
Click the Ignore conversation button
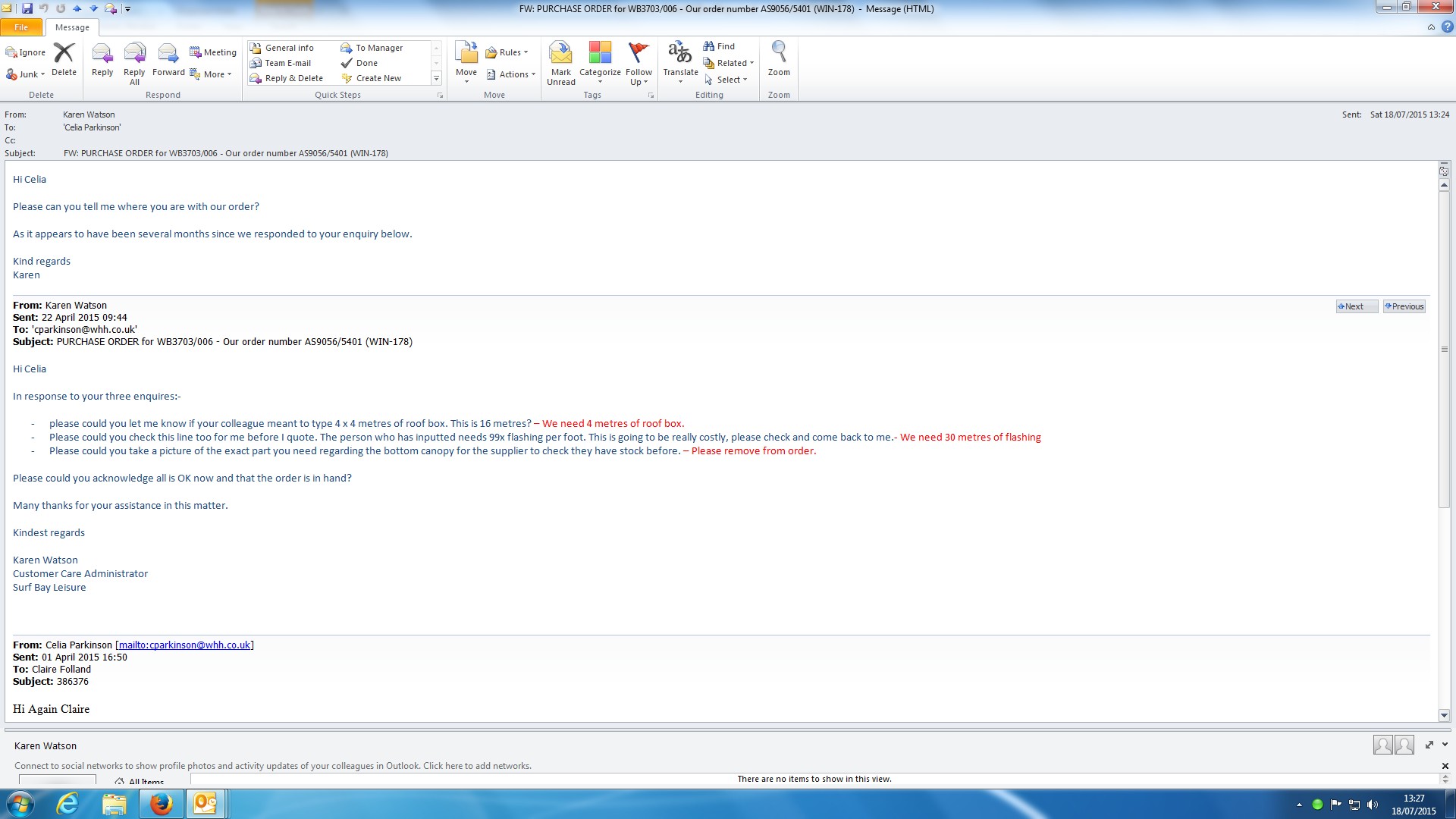25,52
